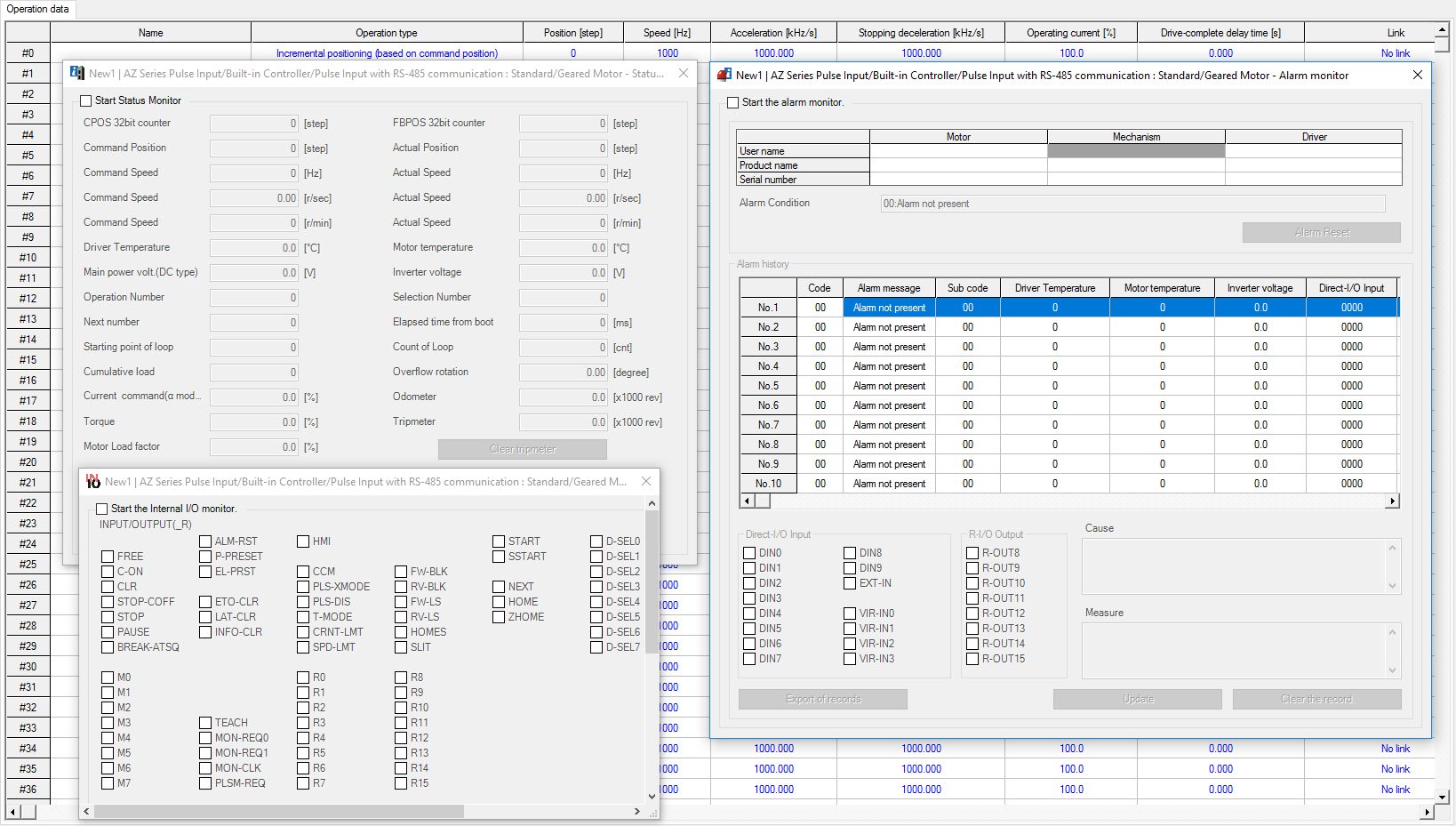The width and height of the screenshot is (1456, 826).
Task: Switch to the Operation data tab
Action: pos(37,9)
